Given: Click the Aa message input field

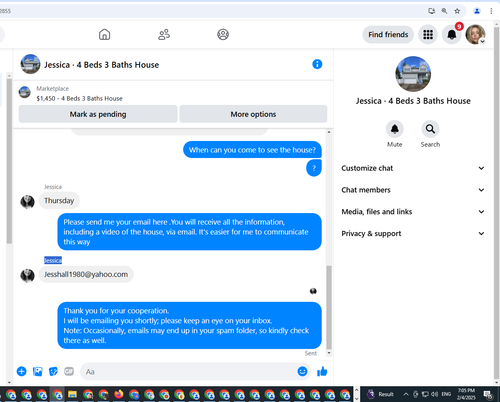Looking at the screenshot, I should (188, 371).
